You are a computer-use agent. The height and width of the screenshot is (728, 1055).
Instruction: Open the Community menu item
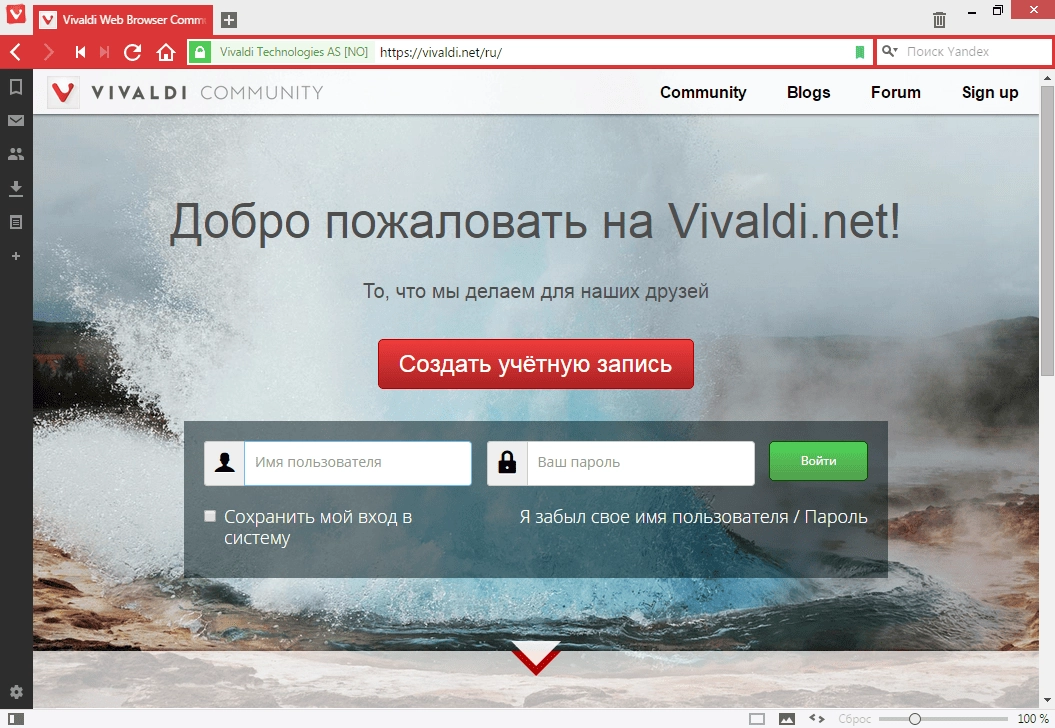[x=703, y=92]
